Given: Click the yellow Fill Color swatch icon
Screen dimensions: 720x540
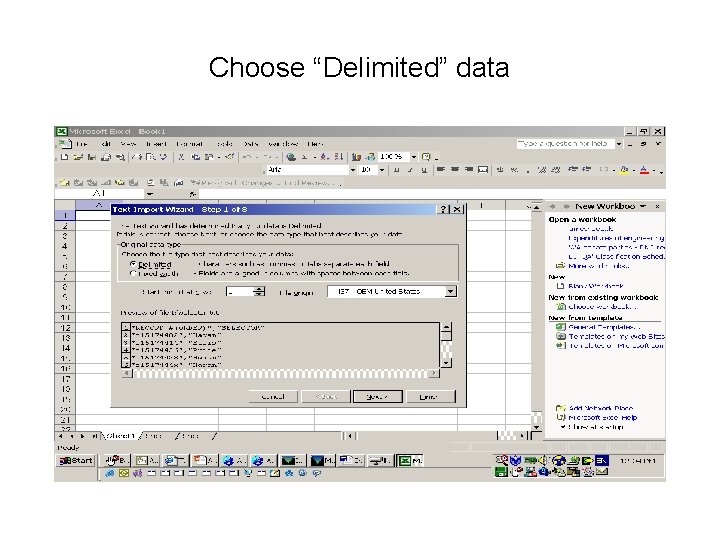Looking at the screenshot, I should [x=624, y=170].
